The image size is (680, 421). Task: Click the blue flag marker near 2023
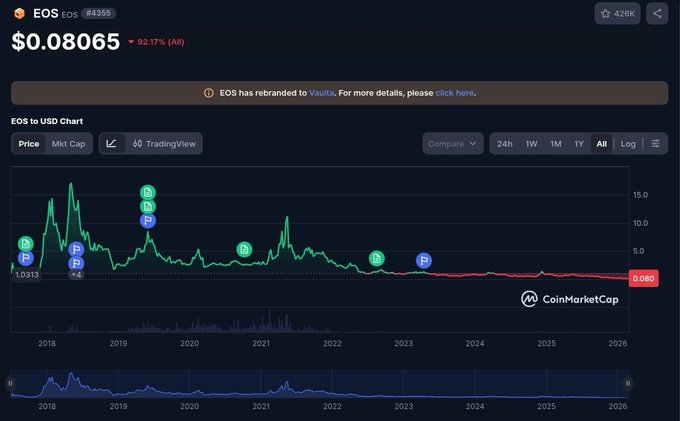pyautogui.click(x=424, y=261)
